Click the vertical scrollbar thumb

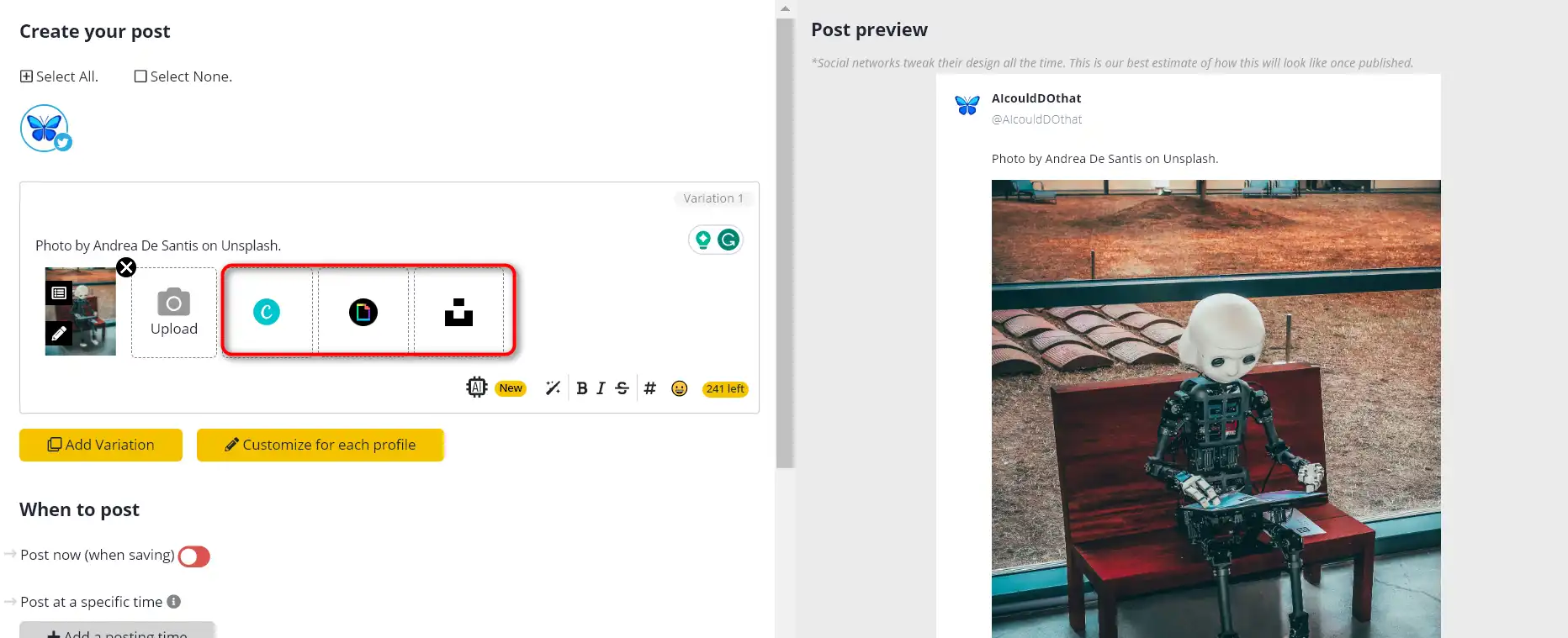(x=785, y=243)
